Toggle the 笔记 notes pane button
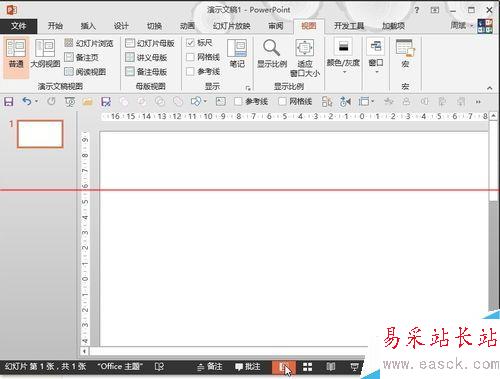The width and height of the screenshot is (500, 379). [237, 53]
